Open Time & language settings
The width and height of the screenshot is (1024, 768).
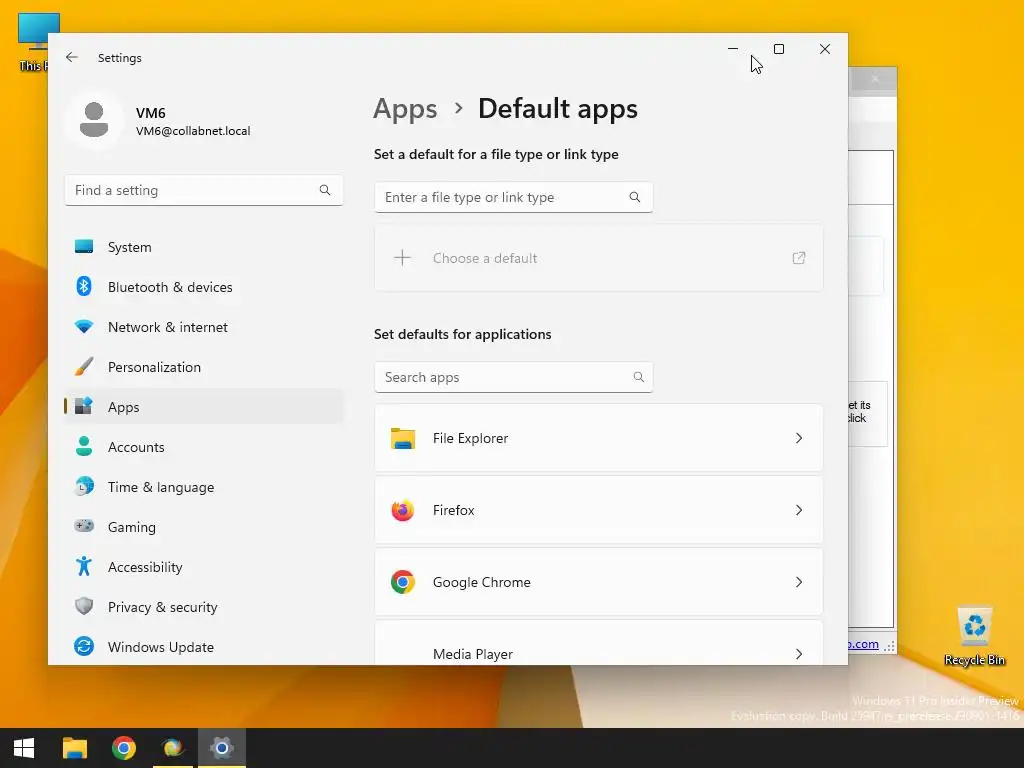[x=204, y=487]
